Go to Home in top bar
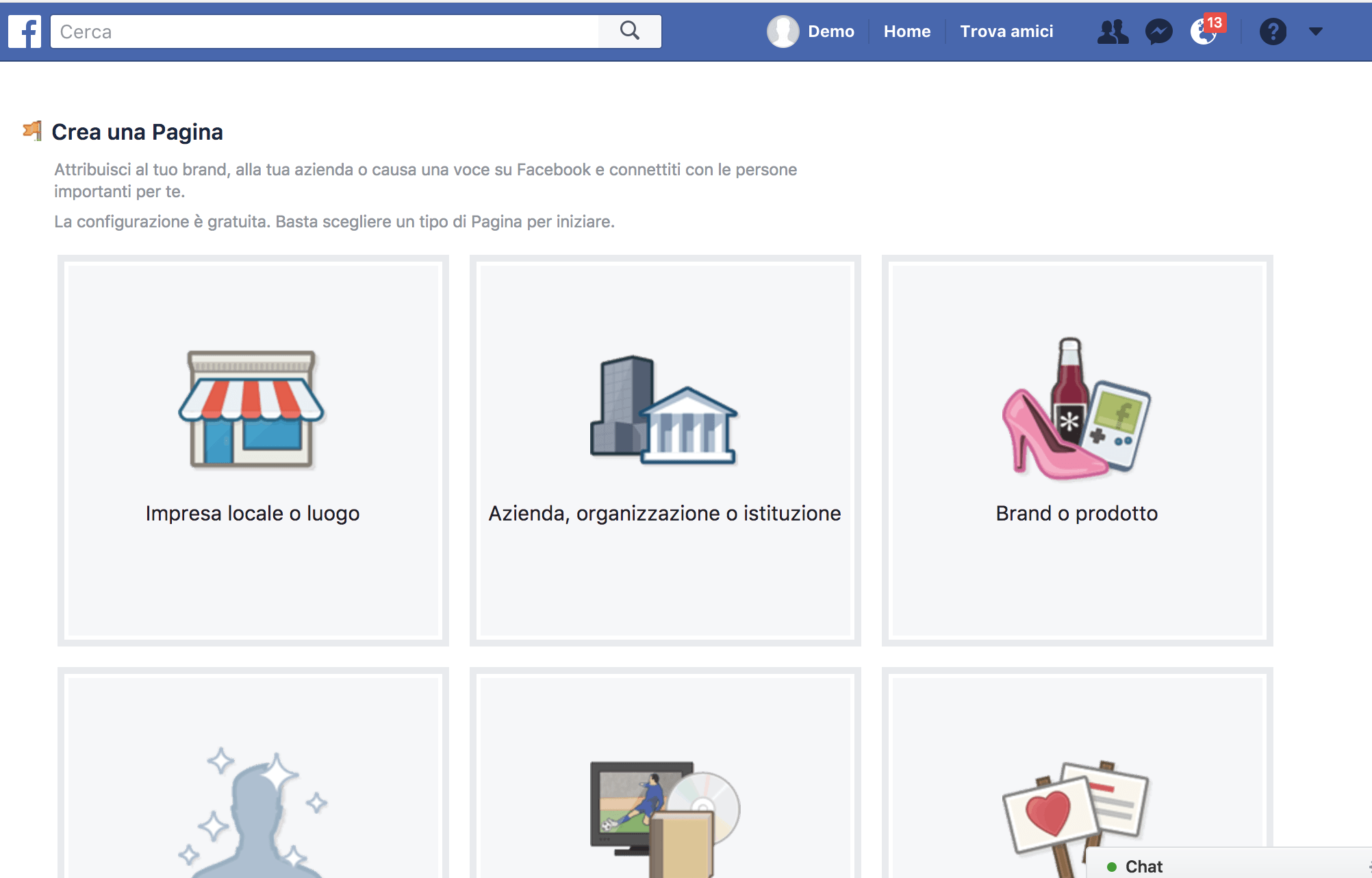 point(906,32)
